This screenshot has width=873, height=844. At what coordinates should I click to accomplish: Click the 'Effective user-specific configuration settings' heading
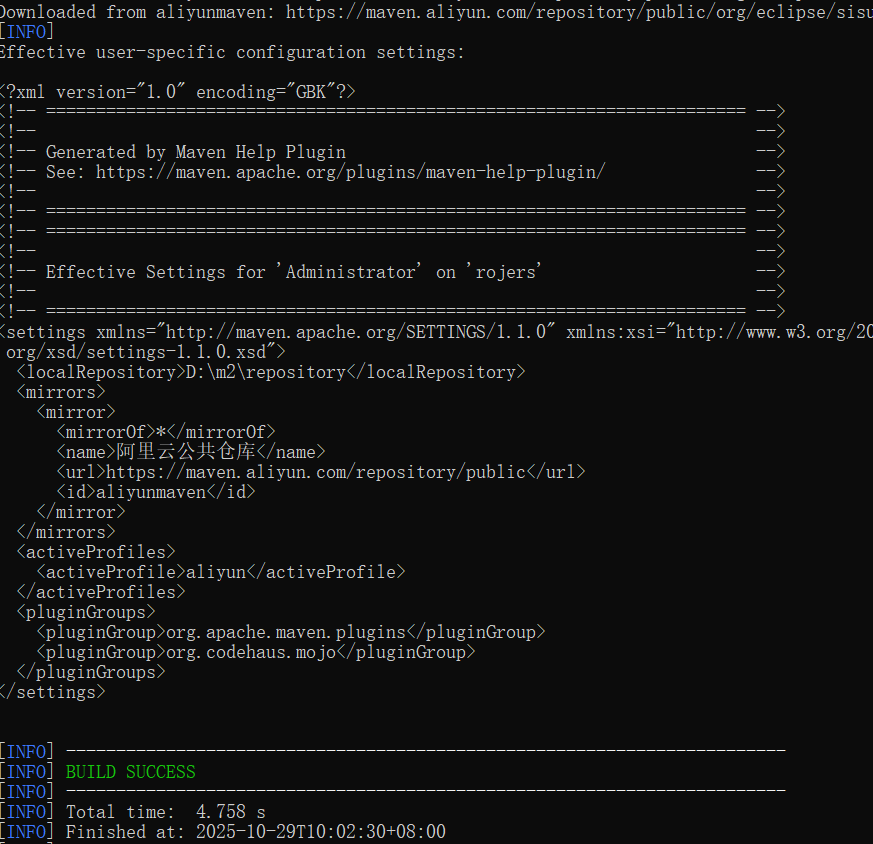[232, 52]
